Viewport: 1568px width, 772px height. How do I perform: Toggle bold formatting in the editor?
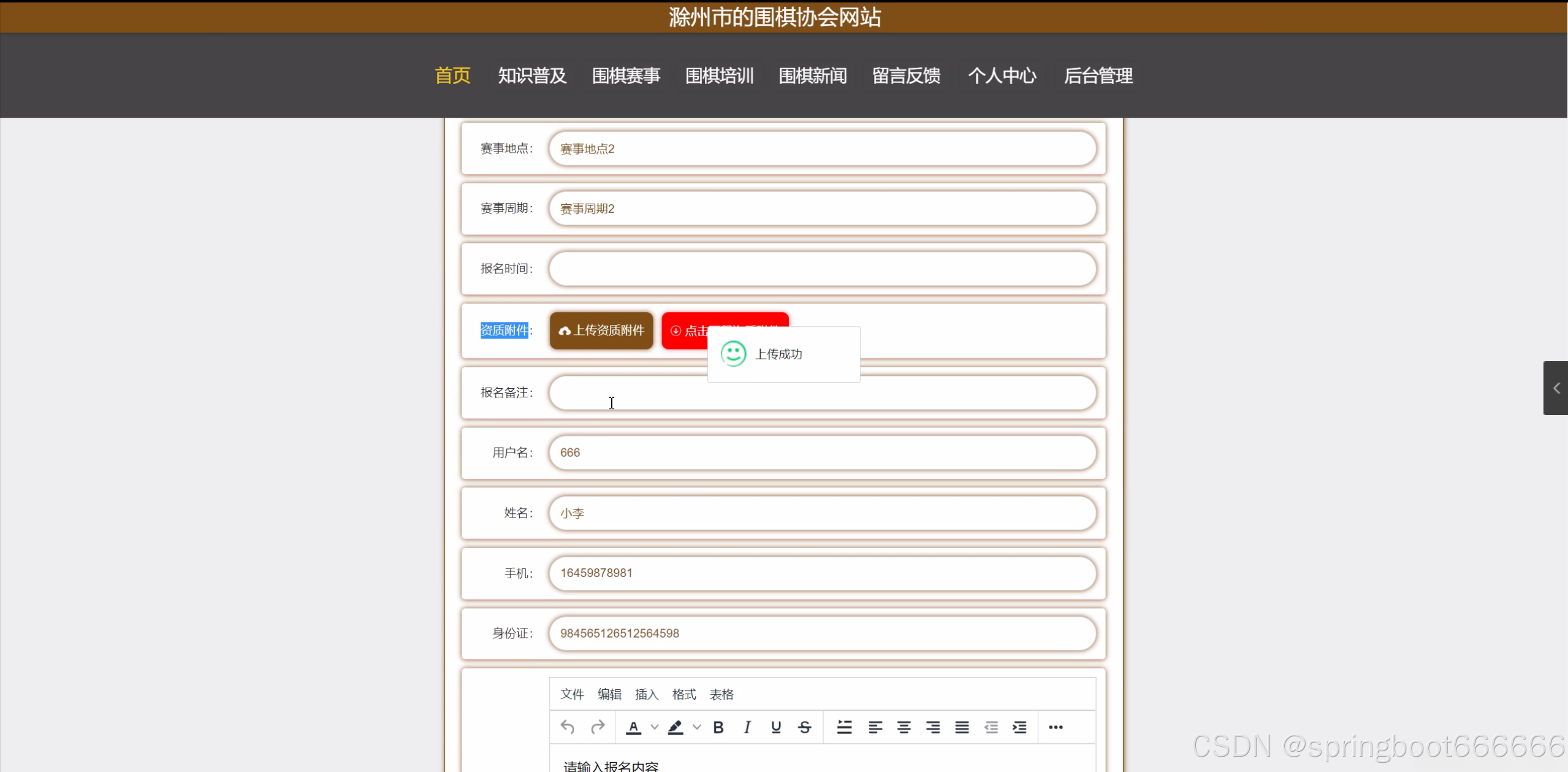point(718,727)
